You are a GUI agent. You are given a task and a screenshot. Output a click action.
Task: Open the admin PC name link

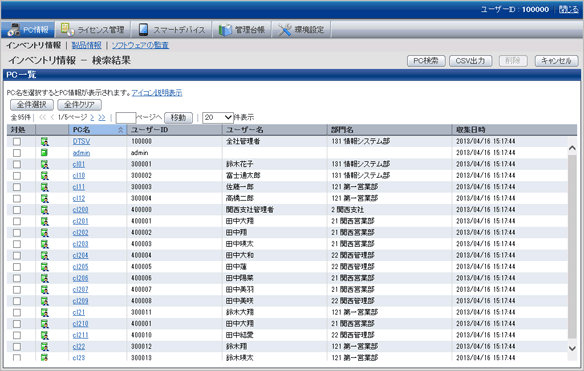81,153
